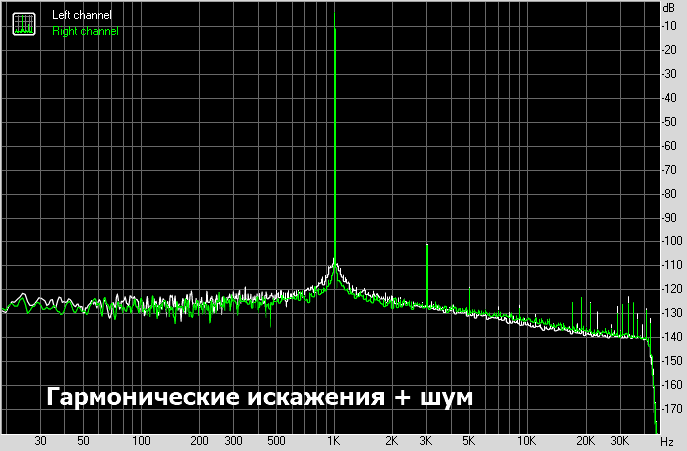Click the 3 kHz third harmonic spike

(x=427, y=275)
